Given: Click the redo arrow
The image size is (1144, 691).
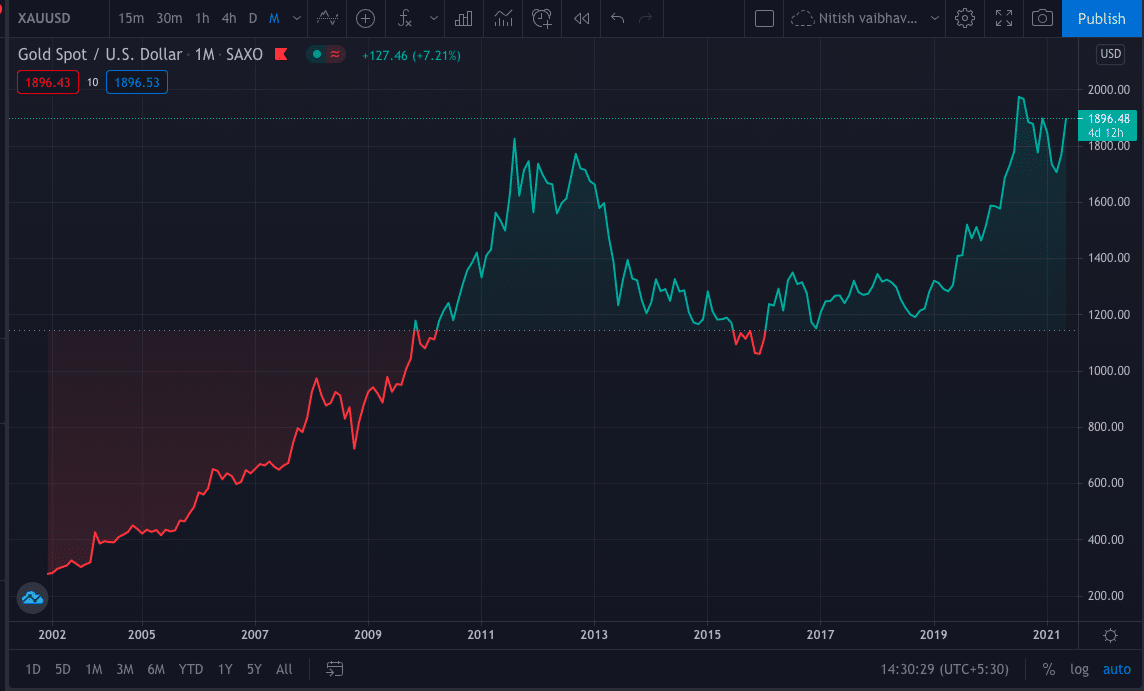Looking at the screenshot, I should pyautogui.click(x=646, y=18).
